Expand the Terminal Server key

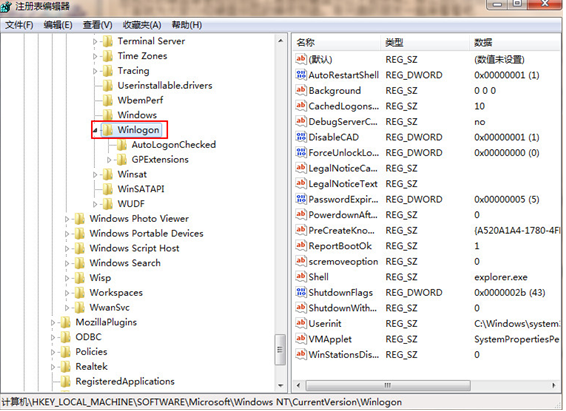tap(95, 41)
